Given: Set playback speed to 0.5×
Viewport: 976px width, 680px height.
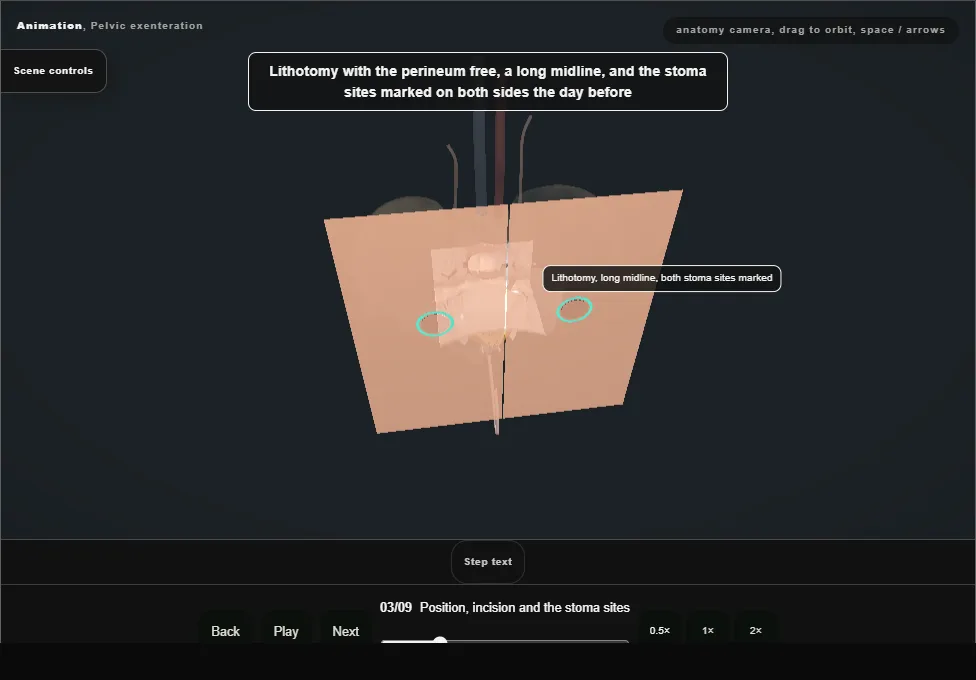Looking at the screenshot, I should tap(660, 630).
